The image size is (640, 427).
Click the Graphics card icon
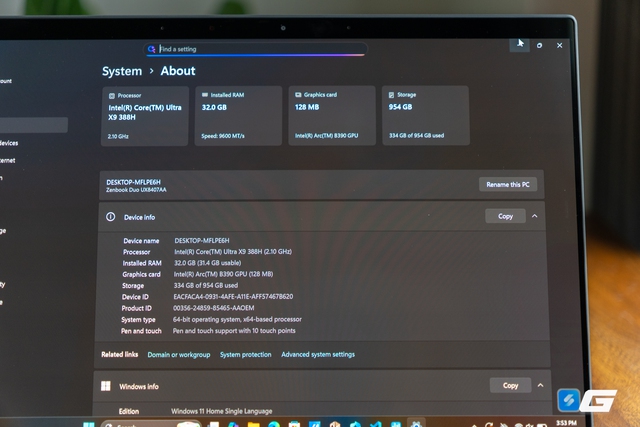pos(298,95)
